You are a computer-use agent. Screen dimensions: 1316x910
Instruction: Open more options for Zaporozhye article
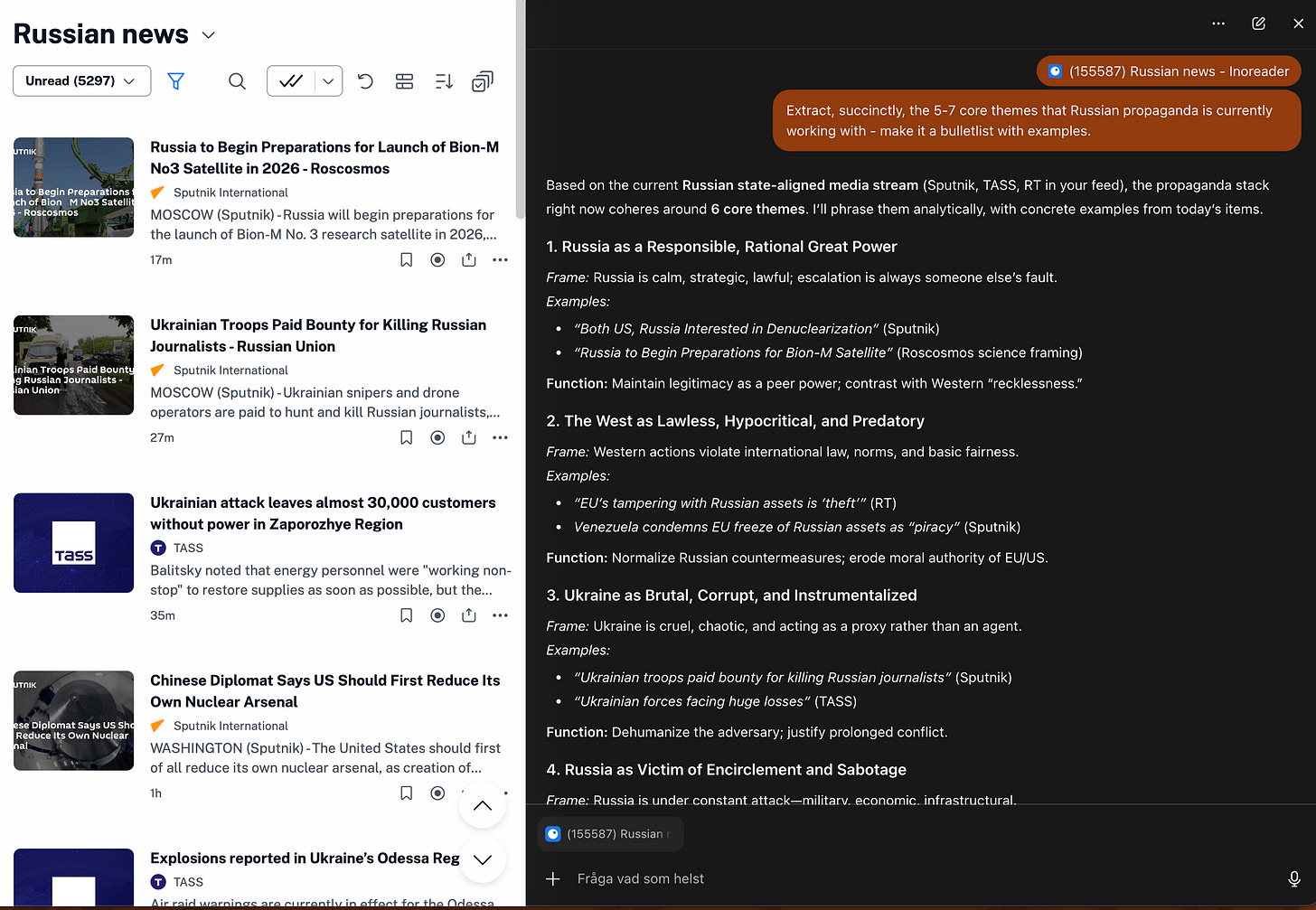[x=500, y=615]
